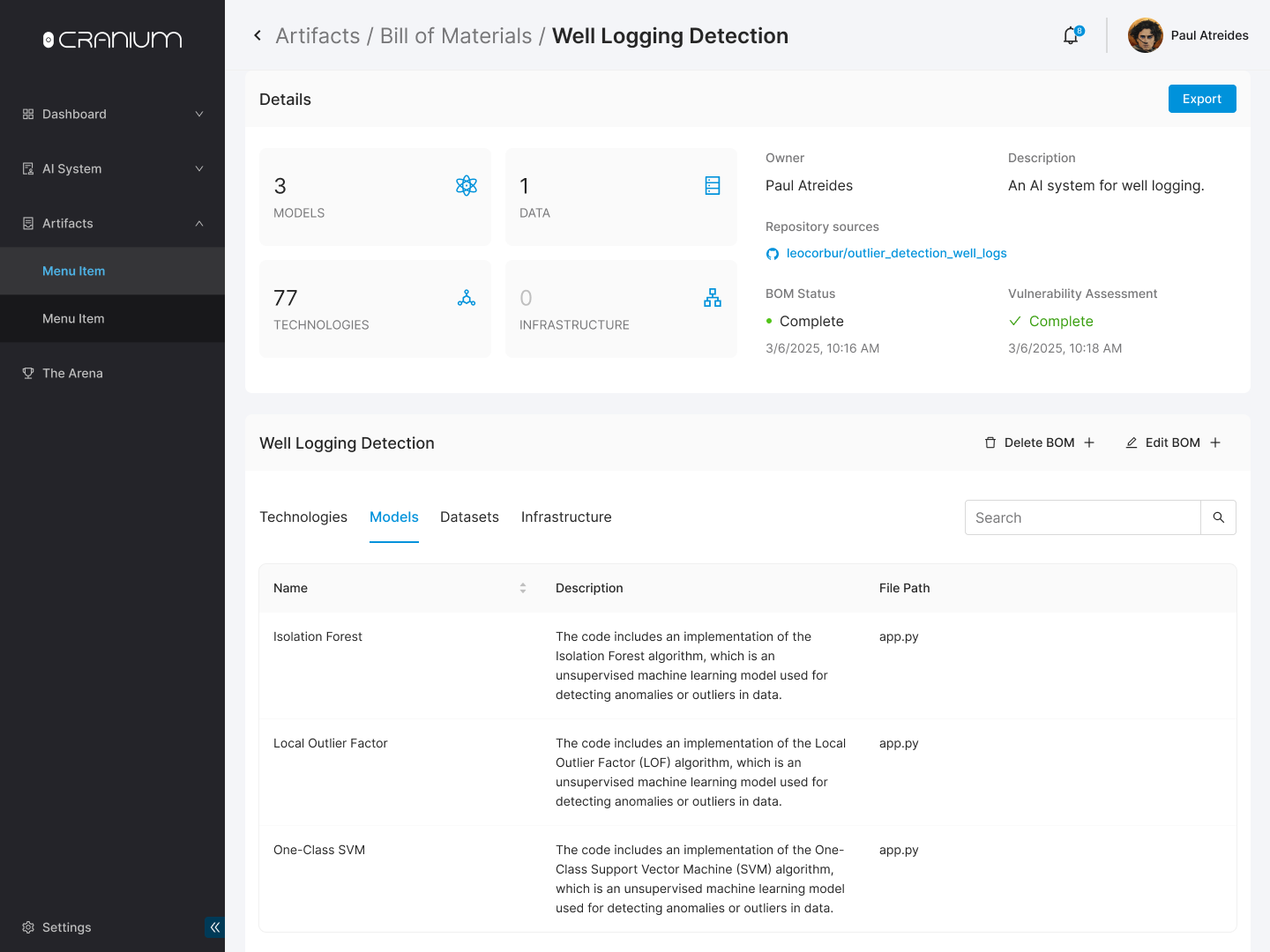The width and height of the screenshot is (1270, 952).
Task: Click the search magnifier button
Action: point(1218,517)
